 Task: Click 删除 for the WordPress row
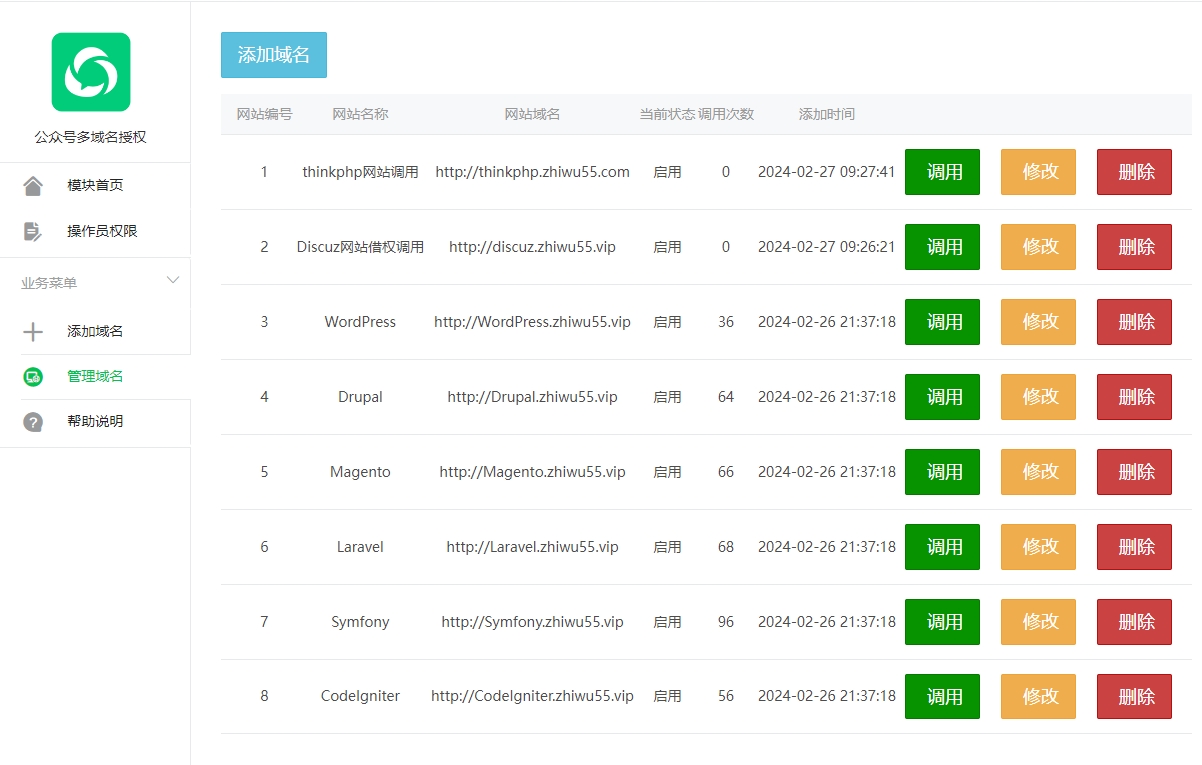click(x=1134, y=322)
